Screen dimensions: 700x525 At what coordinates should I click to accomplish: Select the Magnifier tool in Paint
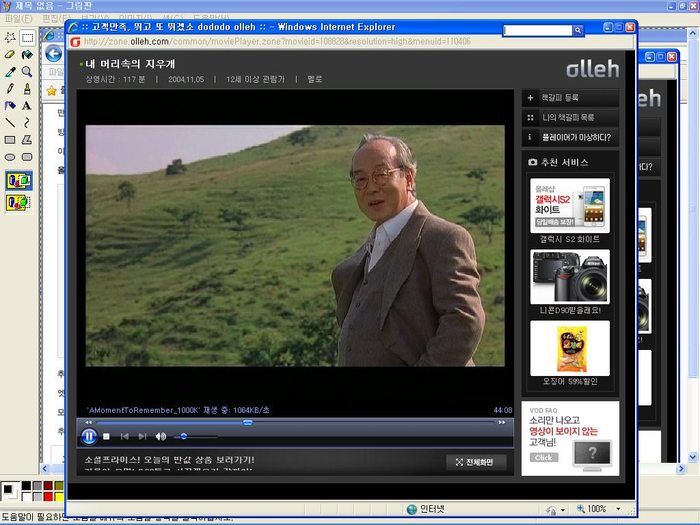pyautogui.click(x=27, y=72)
